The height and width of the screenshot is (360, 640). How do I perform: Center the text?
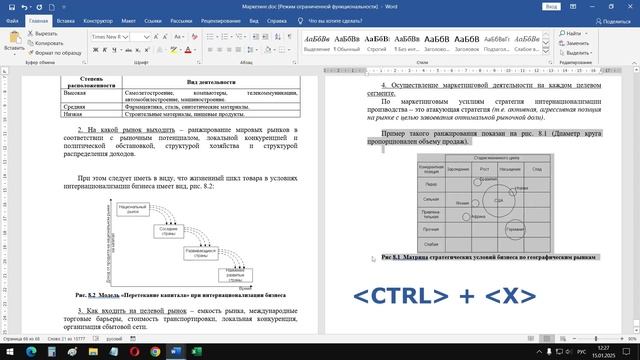point(219,50)
